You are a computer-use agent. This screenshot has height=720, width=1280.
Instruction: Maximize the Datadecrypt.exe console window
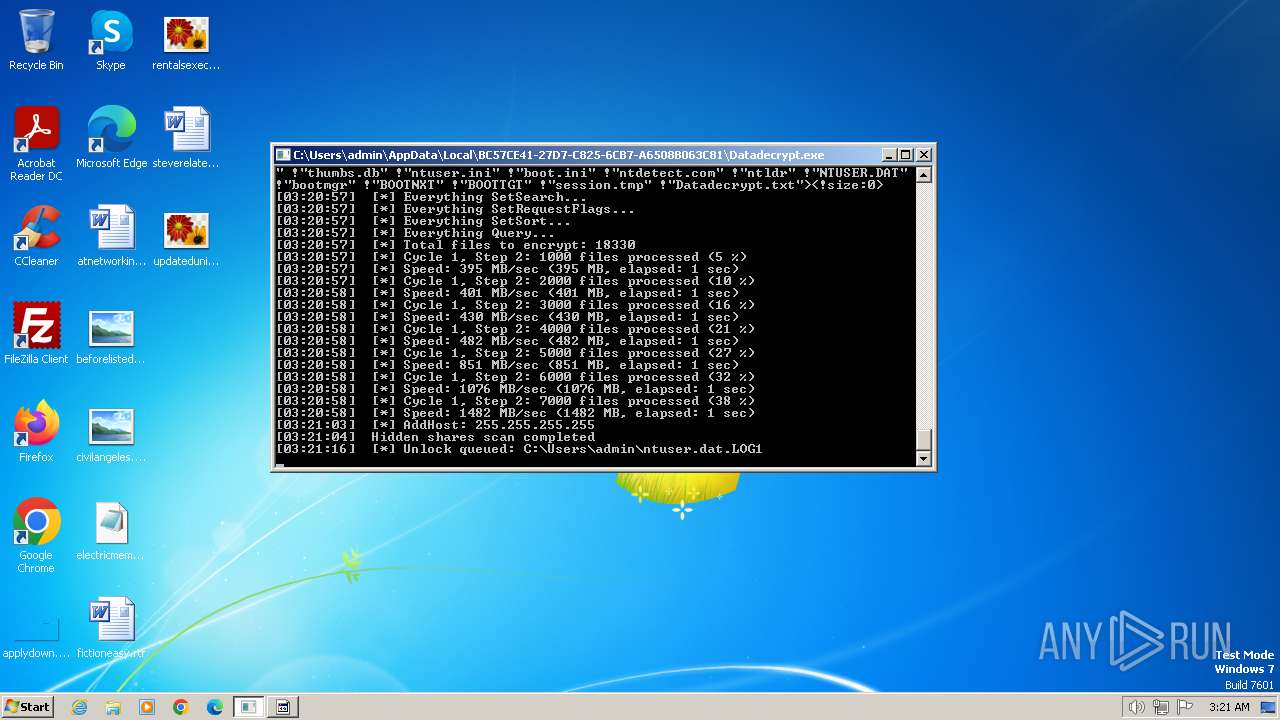906,155
